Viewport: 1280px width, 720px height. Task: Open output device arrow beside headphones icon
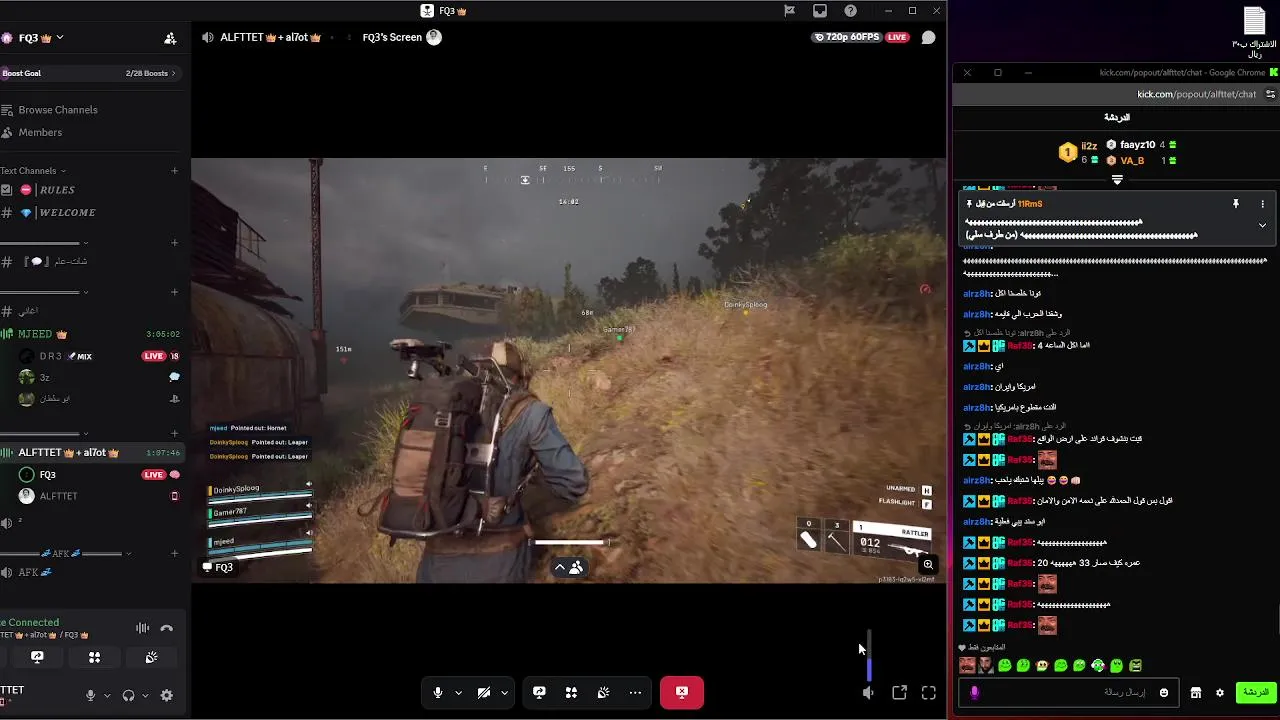click(x=145, y=695)
